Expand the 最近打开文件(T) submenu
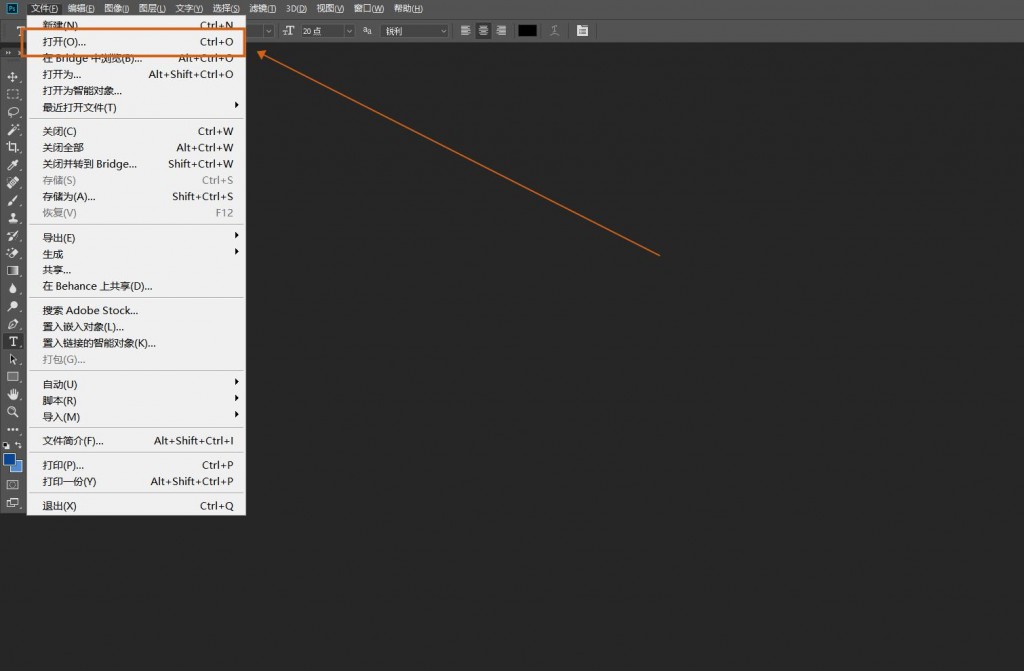This screenshot has width=1024, height=671. click(136, 107)
